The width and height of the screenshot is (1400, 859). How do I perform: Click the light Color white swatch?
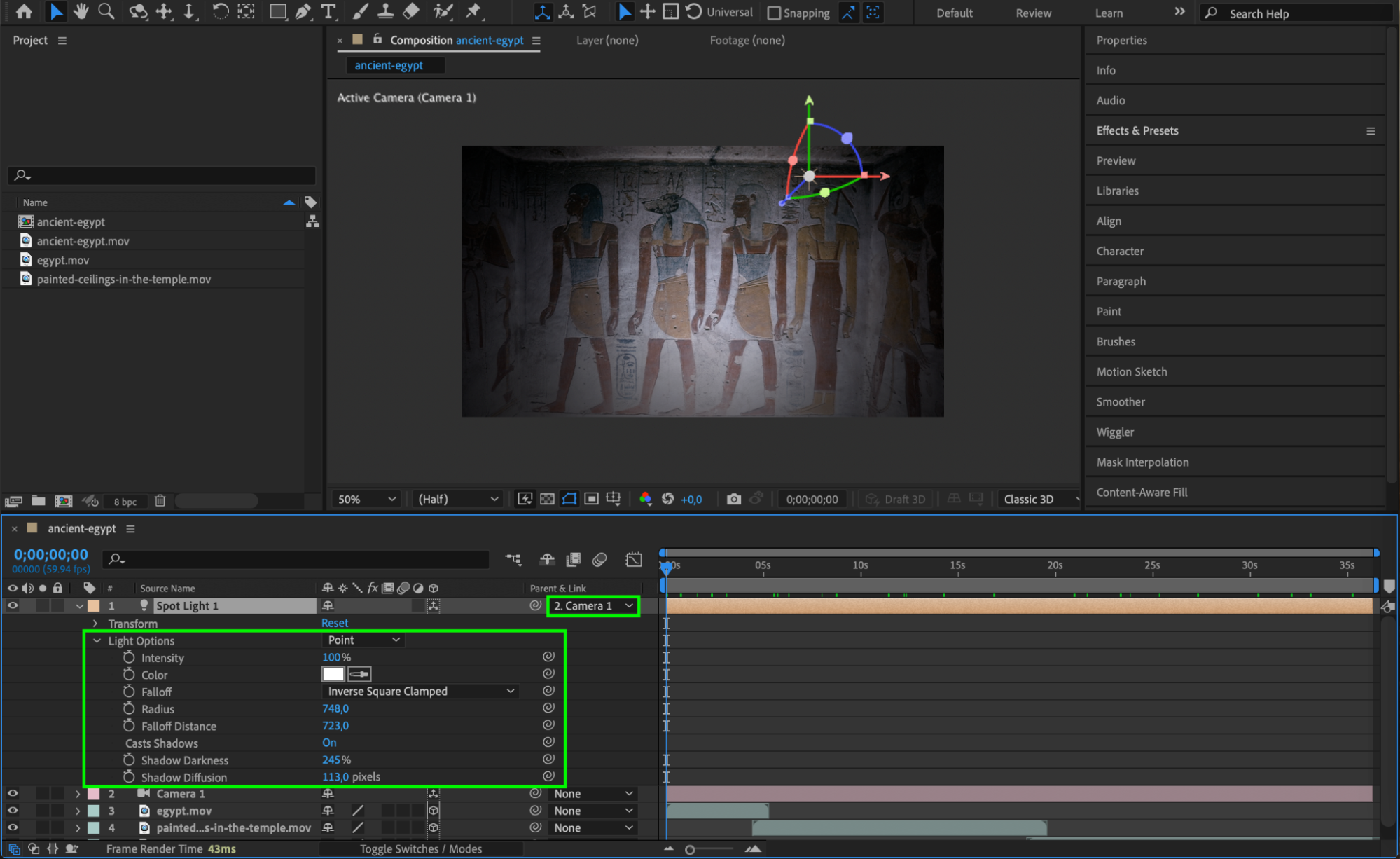pos(333,674)
